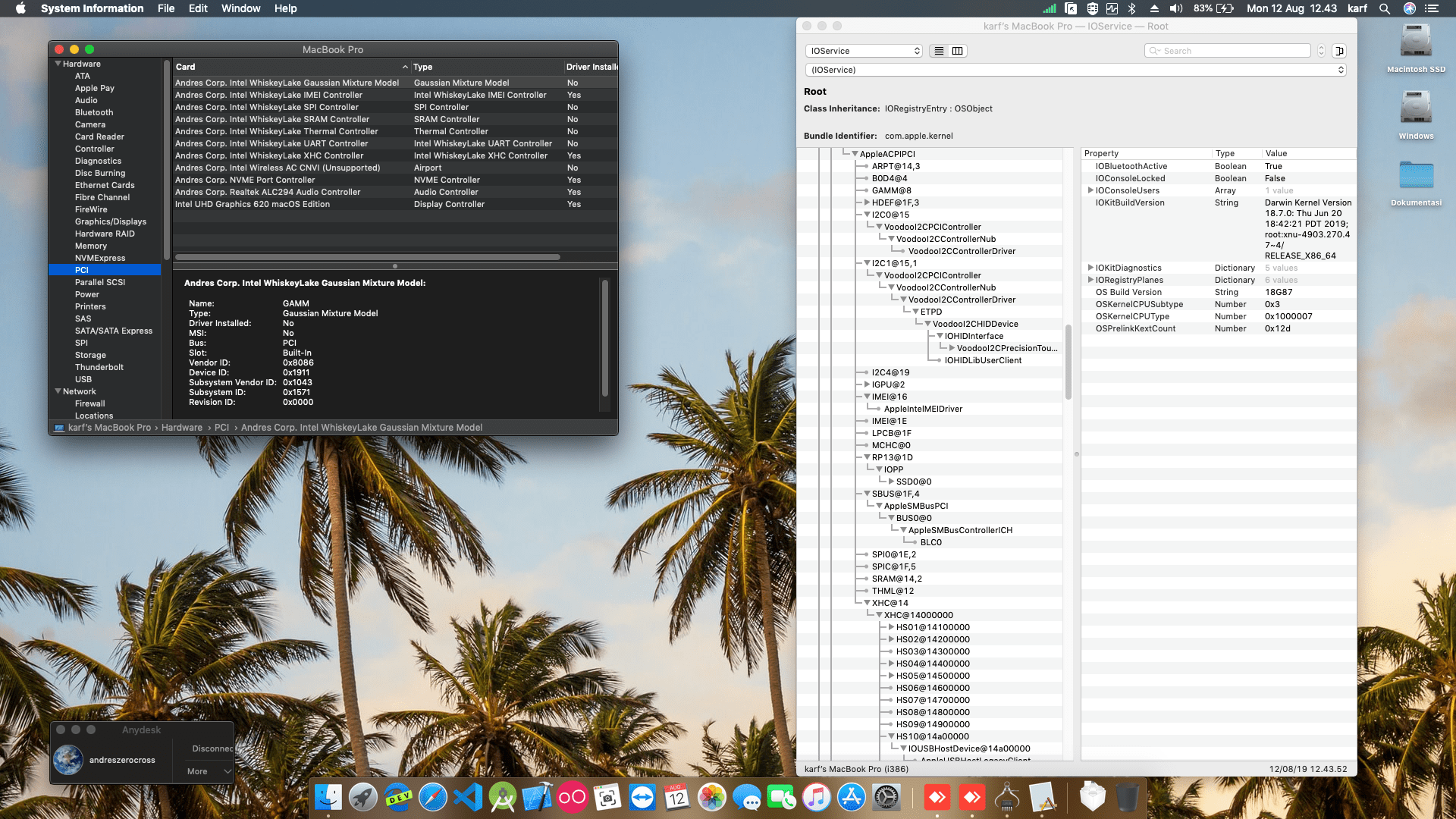Open the Edit menu
Viewport: 1456px width, 819px height.
point(198,8)
